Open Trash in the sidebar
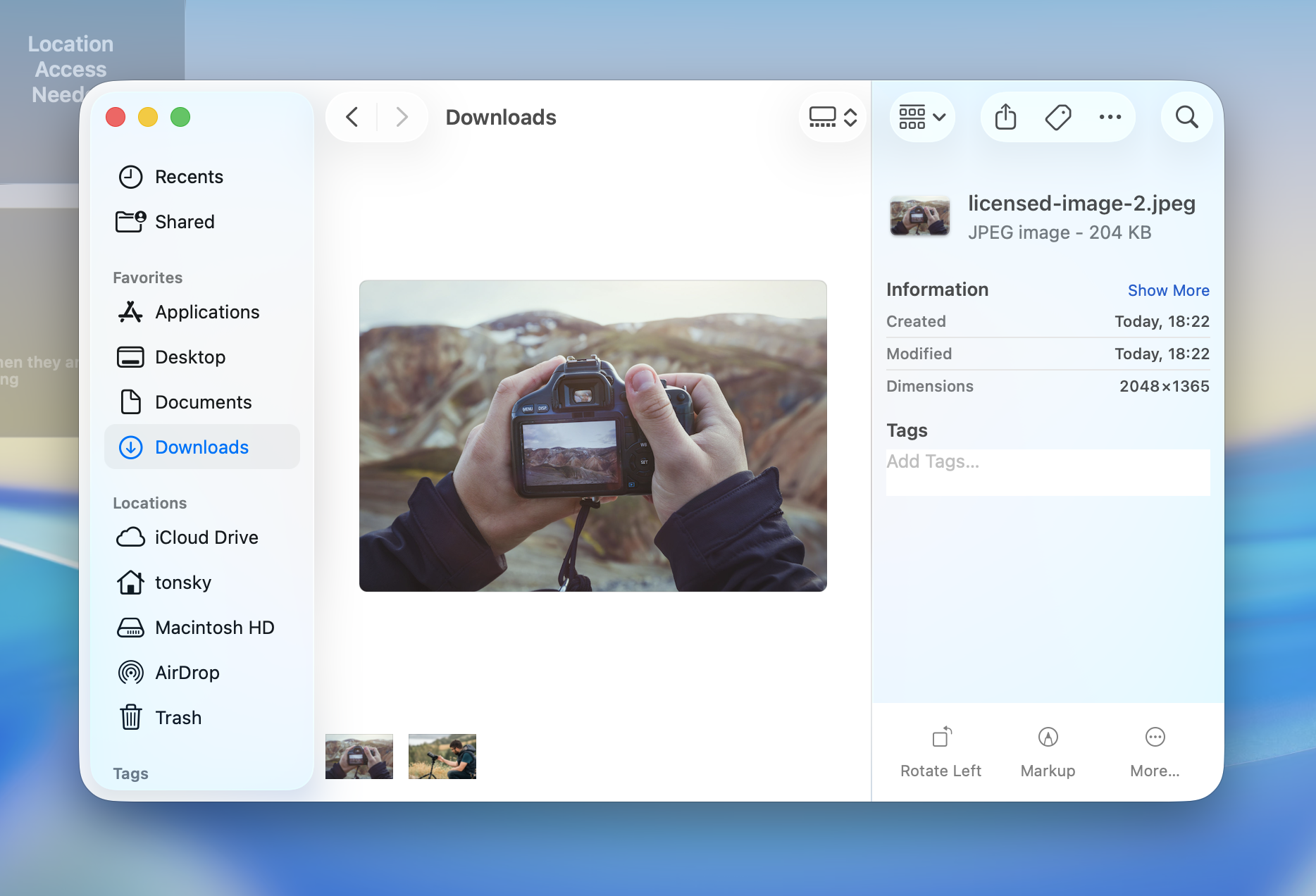This screenshot has height=896, width=1316. tap(178, 718)
